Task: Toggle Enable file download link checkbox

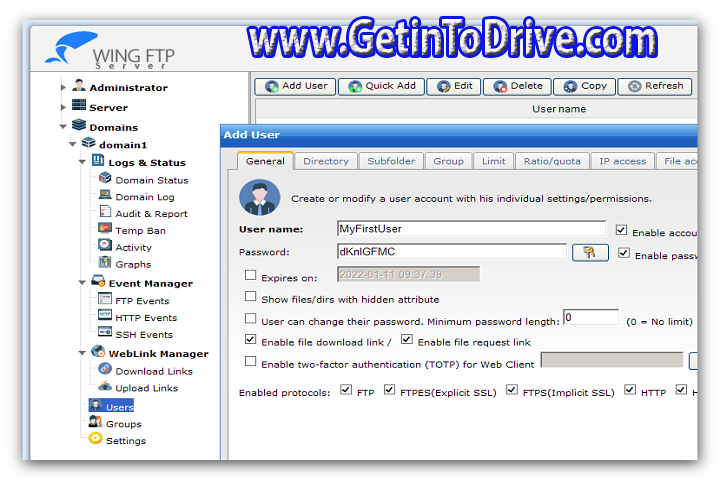Action: click(250, 339)
